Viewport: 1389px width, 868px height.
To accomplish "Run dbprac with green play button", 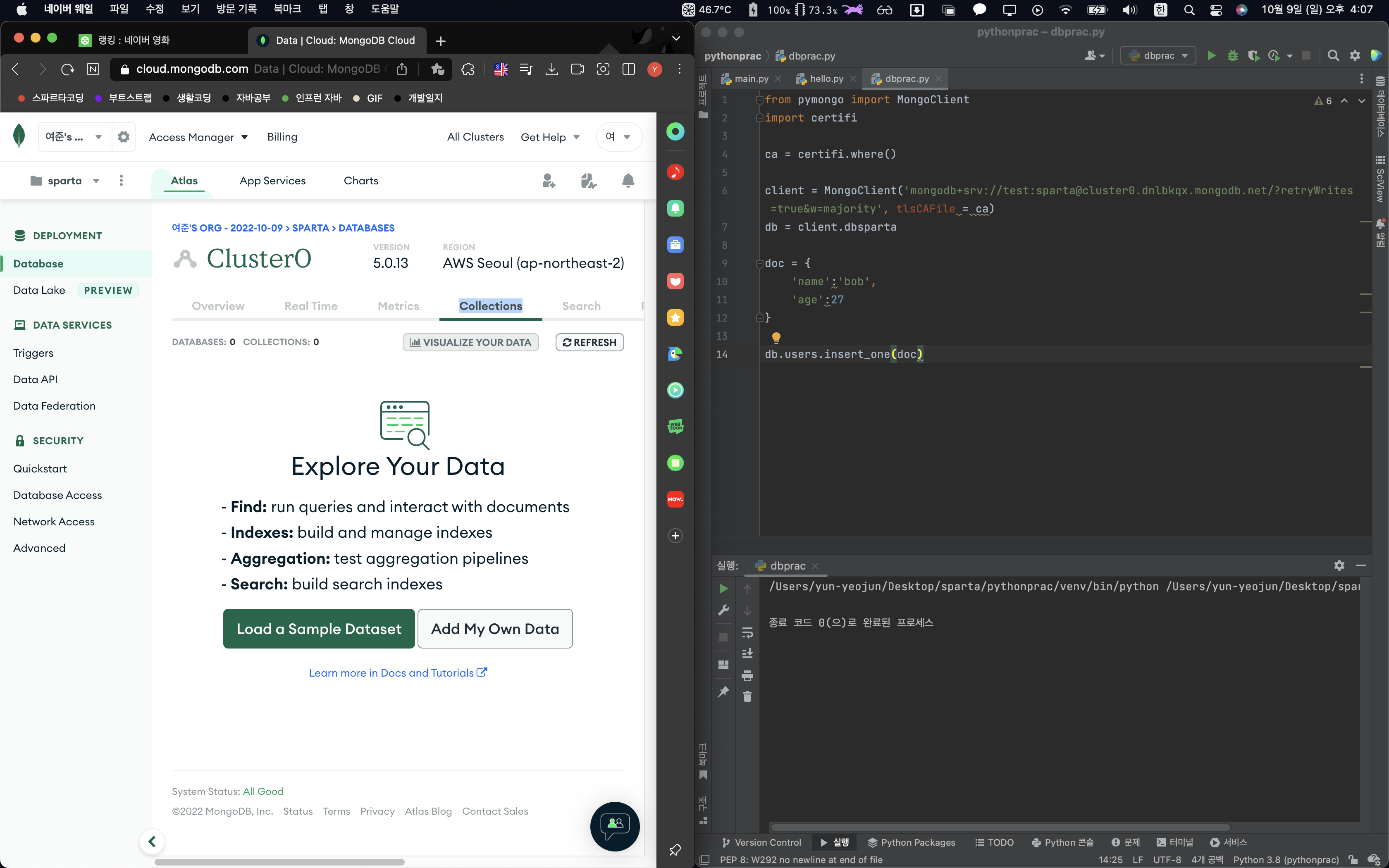I will pyautogui.click(x=1212, y=56).
